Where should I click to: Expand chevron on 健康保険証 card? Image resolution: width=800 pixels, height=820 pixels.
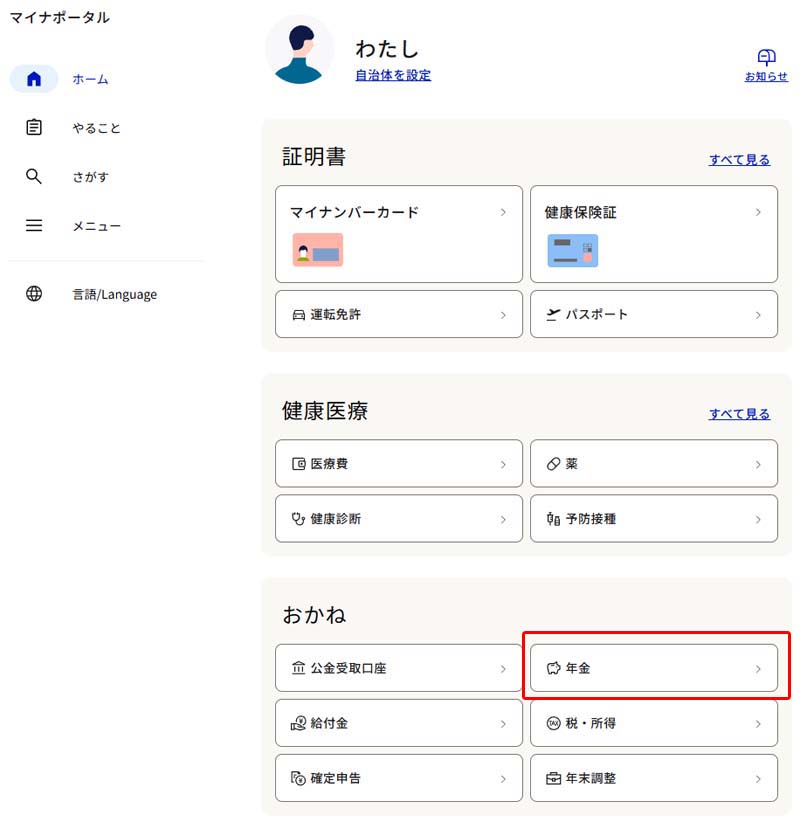tap(758, 212)
